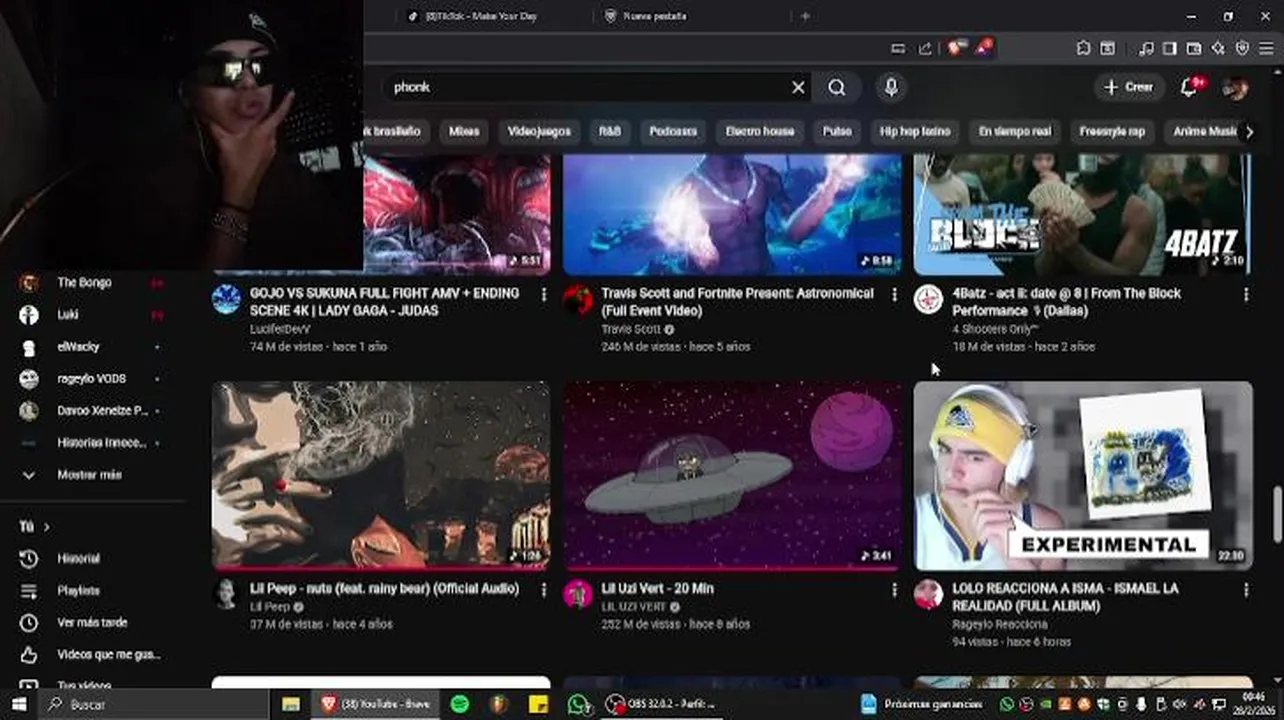Open the browser hamburger menu

[1268, 48]
